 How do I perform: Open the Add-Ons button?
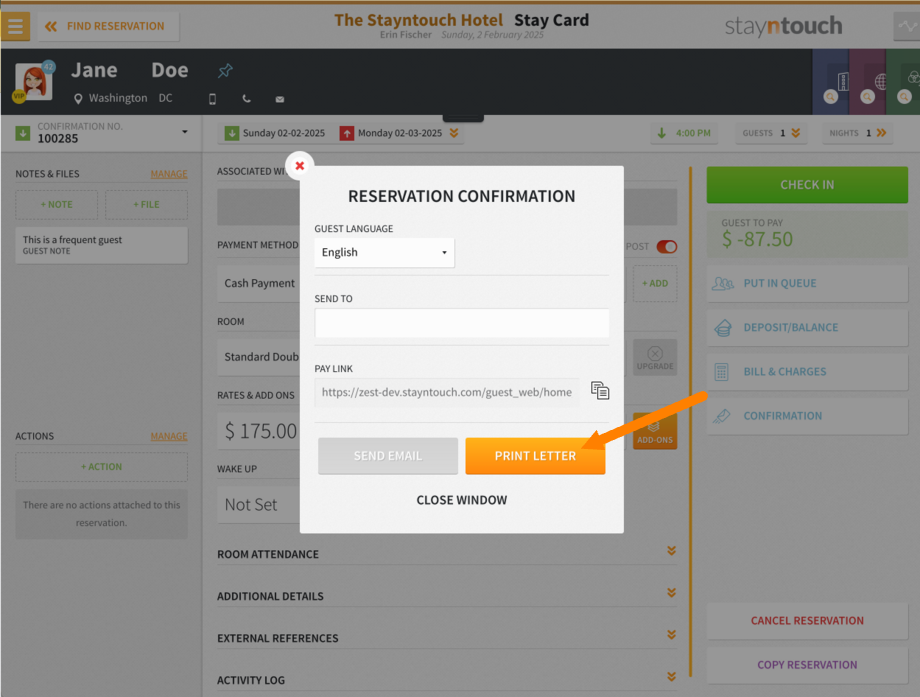pyautogui.click(x=655, y=431)
